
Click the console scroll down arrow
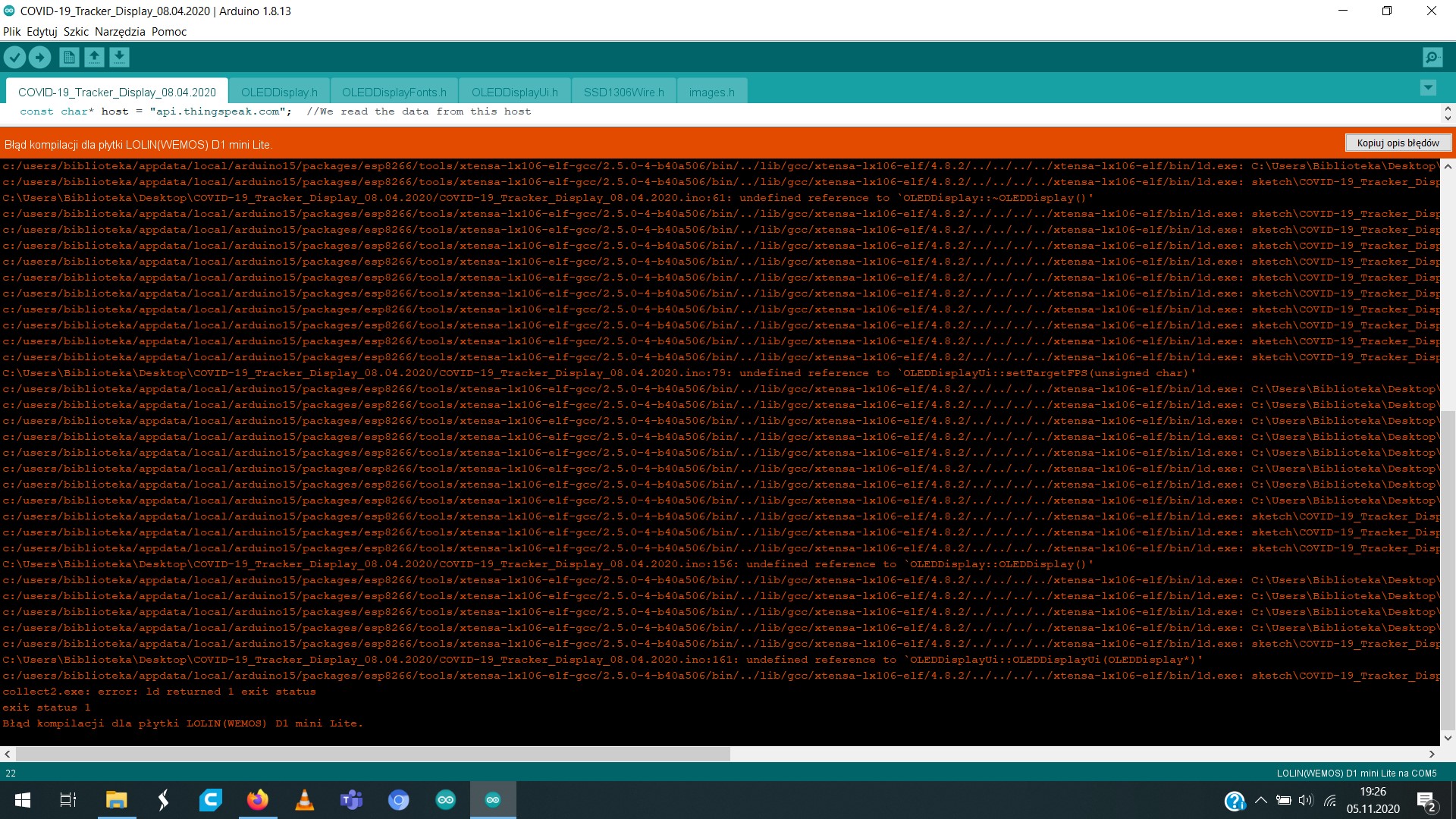click(x=1448, y=738)
